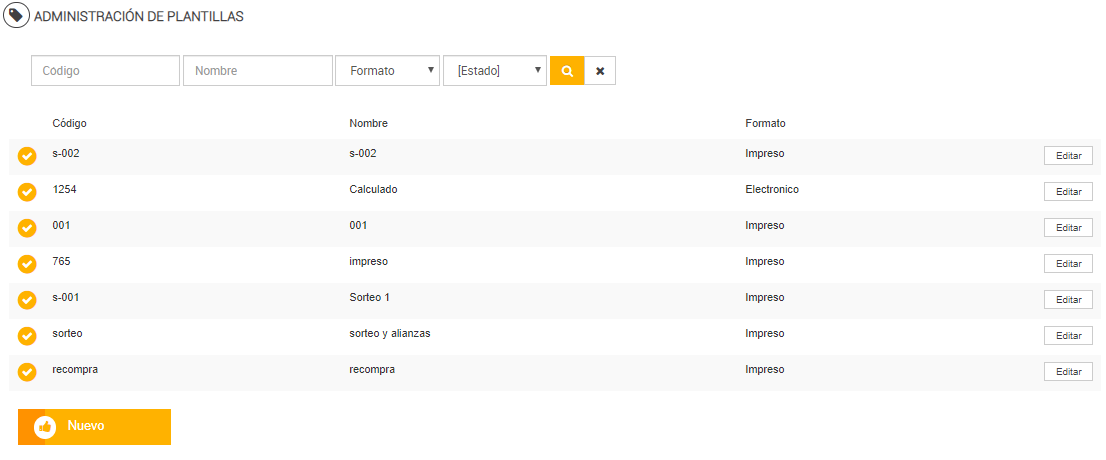
Task: Click the orange search magnifier icon
Action: [567, 71]
